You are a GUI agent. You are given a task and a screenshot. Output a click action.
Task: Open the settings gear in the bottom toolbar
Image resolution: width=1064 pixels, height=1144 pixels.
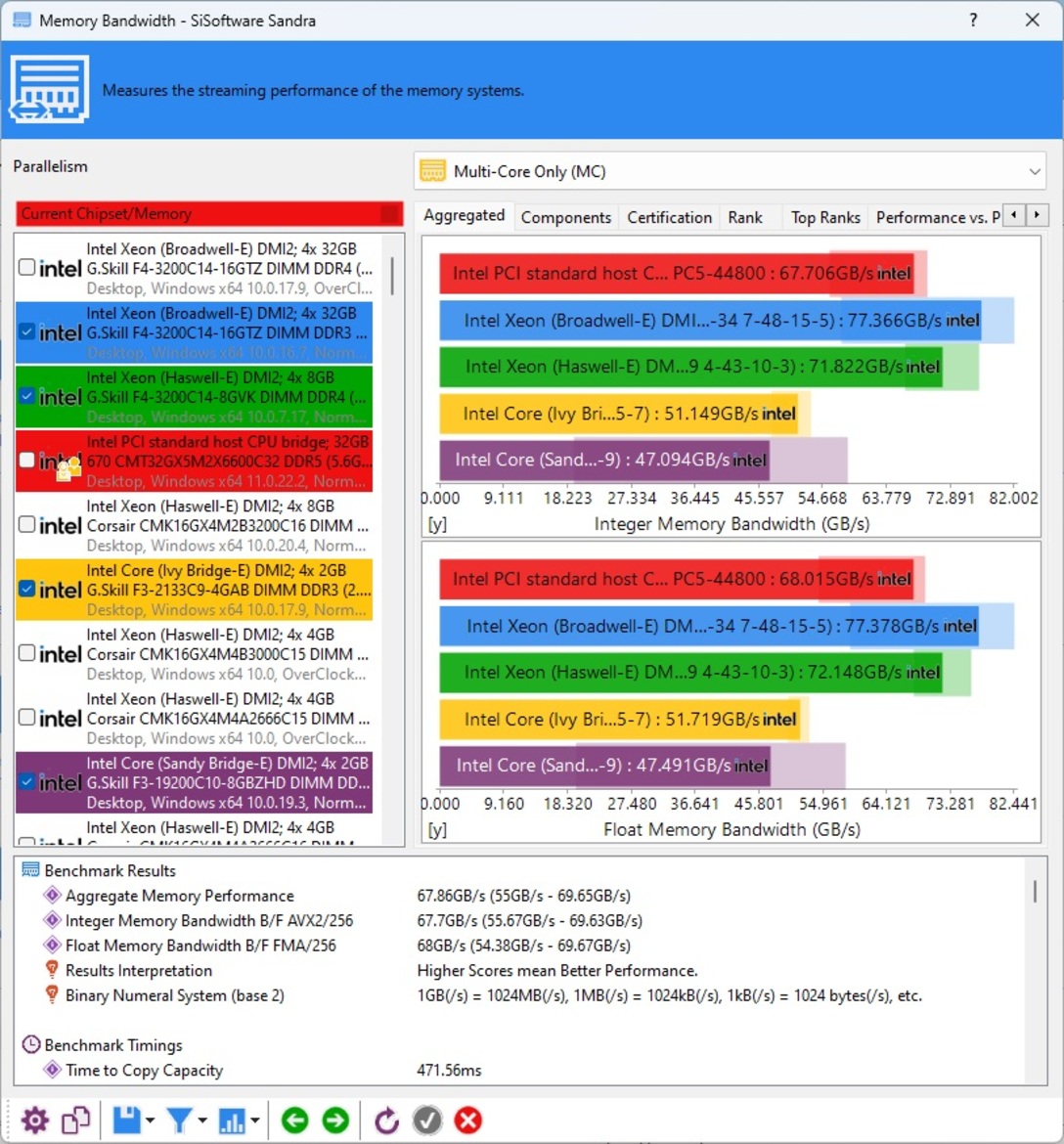[34, 1120]
